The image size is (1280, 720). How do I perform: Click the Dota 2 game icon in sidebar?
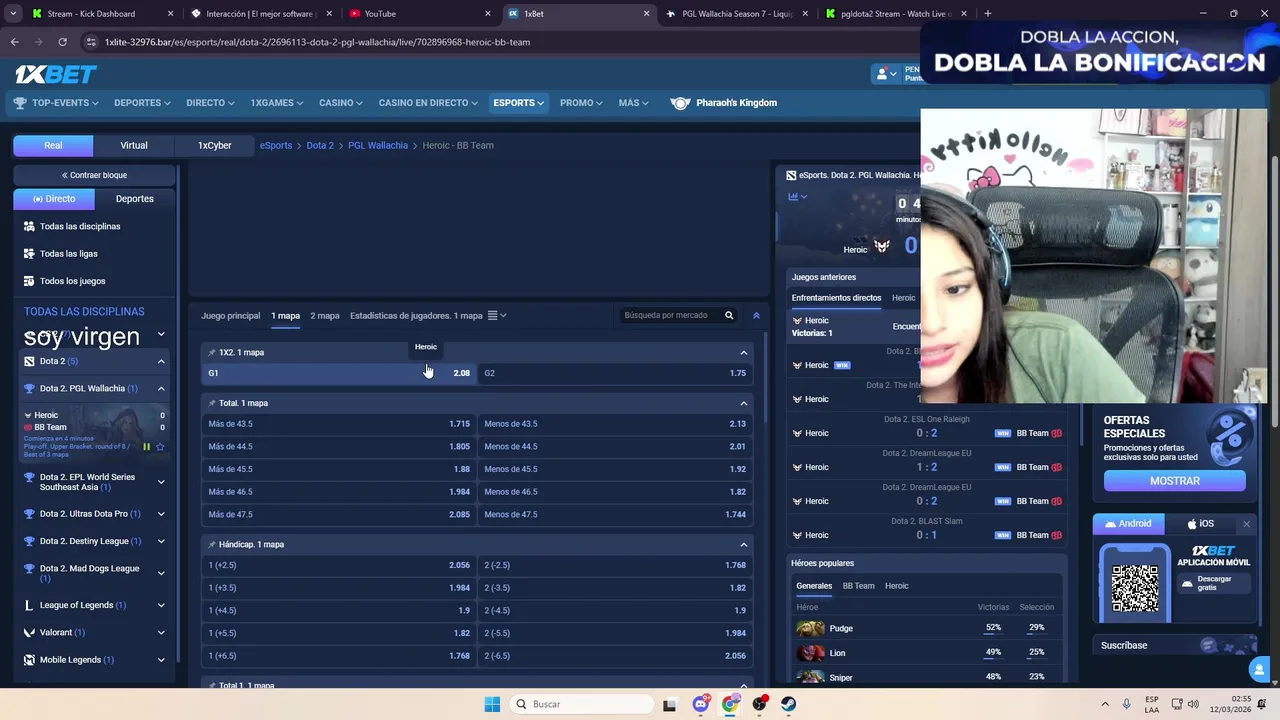(x=29, y=361)
